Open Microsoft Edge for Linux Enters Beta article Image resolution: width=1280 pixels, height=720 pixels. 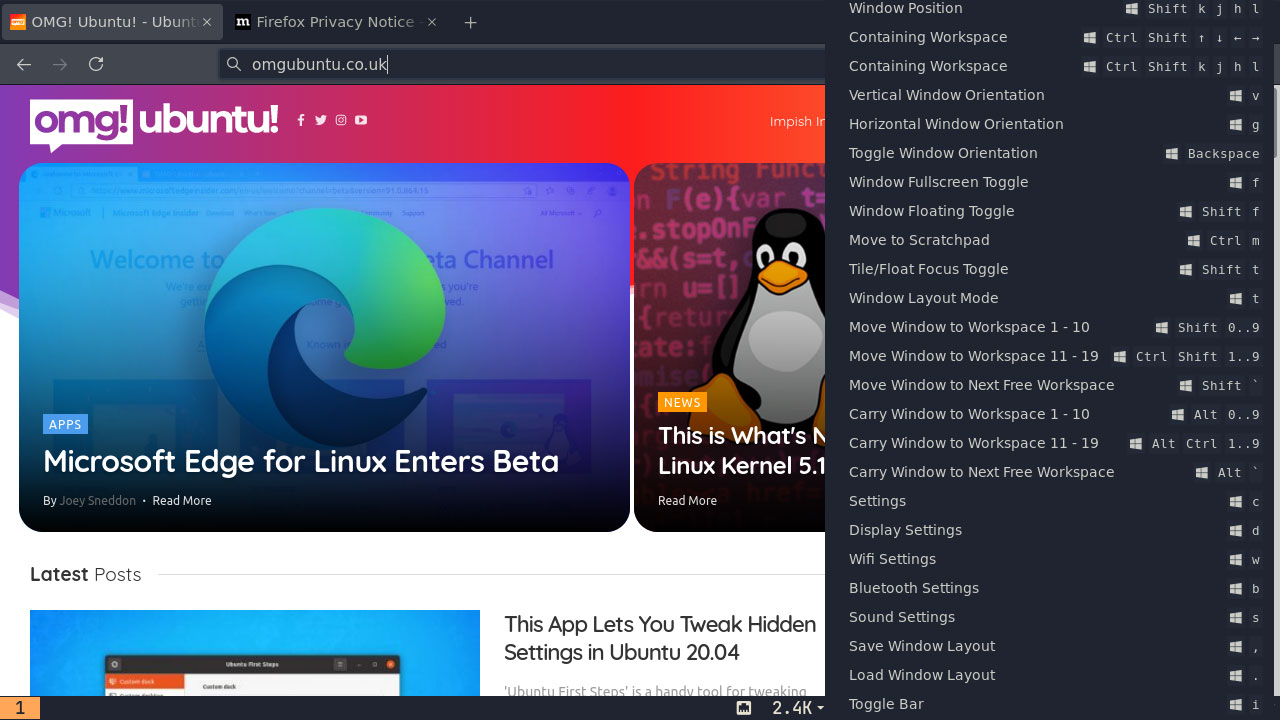(x=301, y=461)
